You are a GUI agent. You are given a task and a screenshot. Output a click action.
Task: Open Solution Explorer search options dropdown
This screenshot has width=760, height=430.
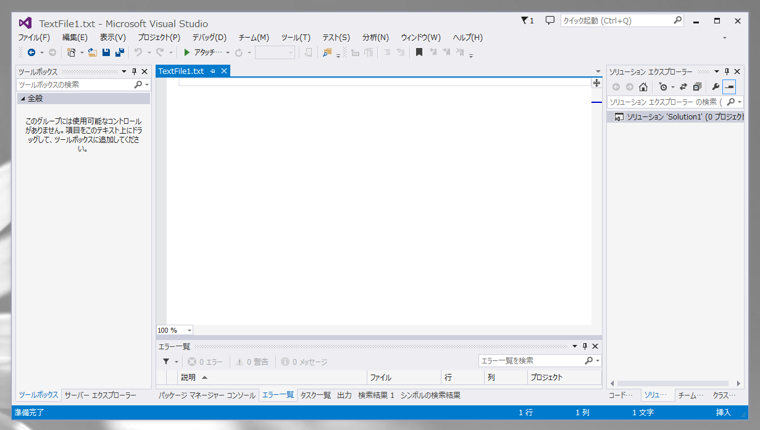click(740, 102)
